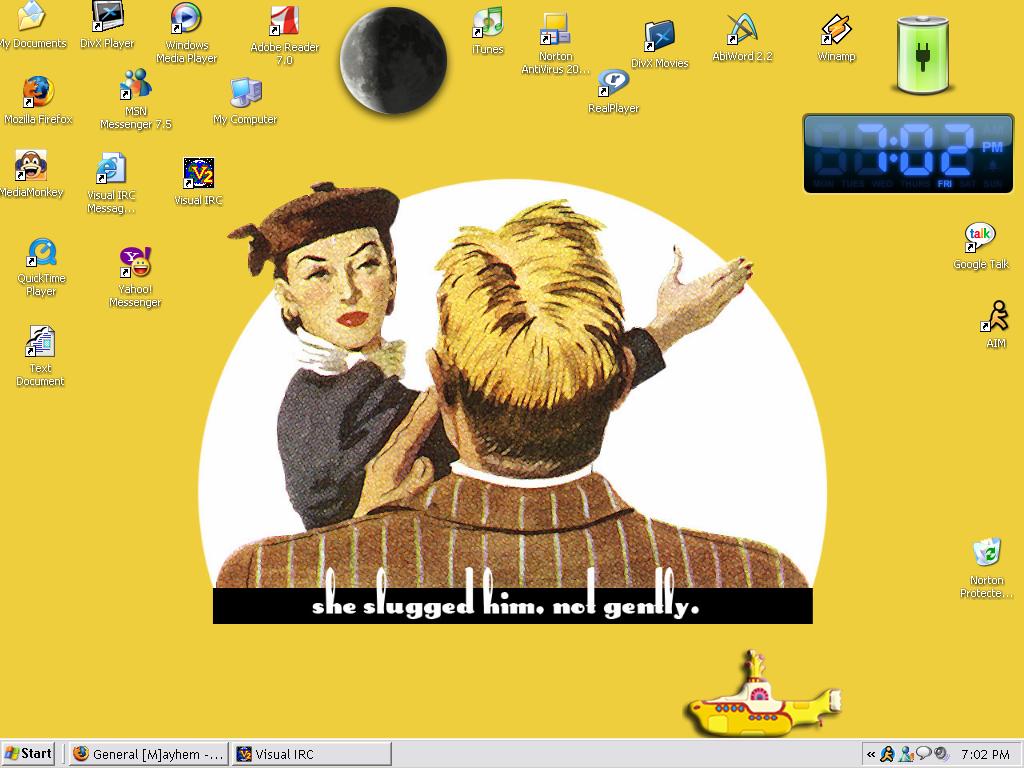The width and height of the screenshot is (1024, 768).
Task: Click the blue digital clock gadget
Action: point(908,153)
